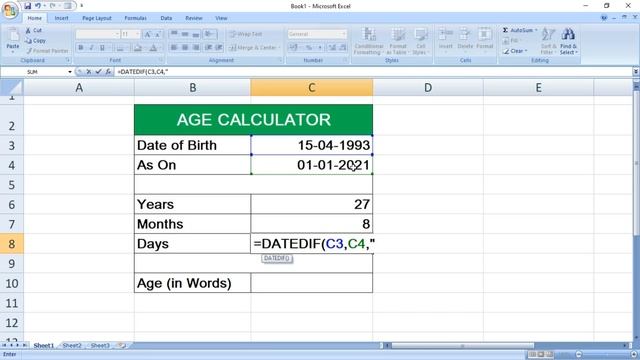Toggle Bottom Align in Alignment group
This screenshot has width=640, height=360.
[196, 34]
